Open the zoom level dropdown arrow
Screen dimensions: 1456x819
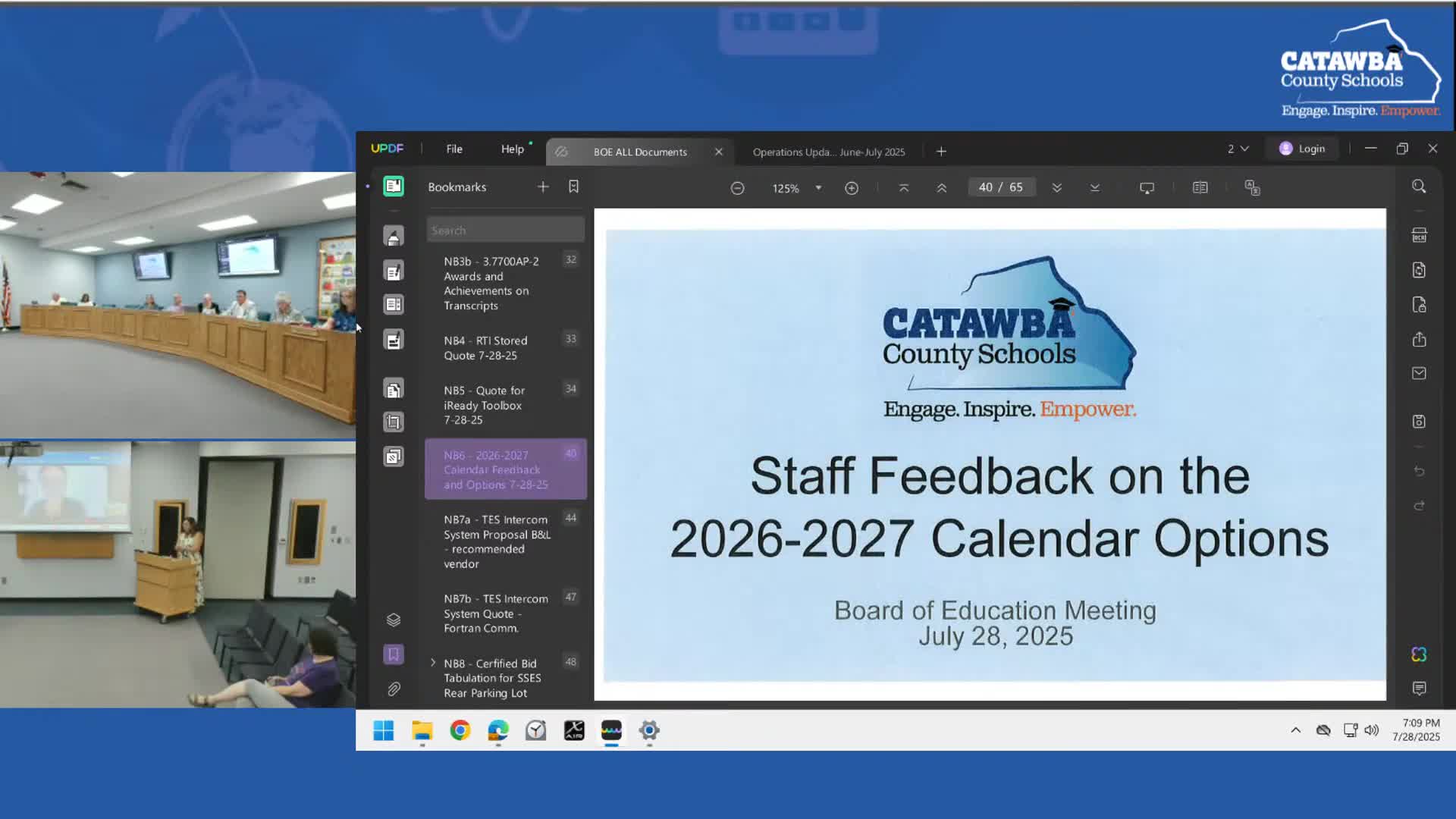(x=818, y=188)
